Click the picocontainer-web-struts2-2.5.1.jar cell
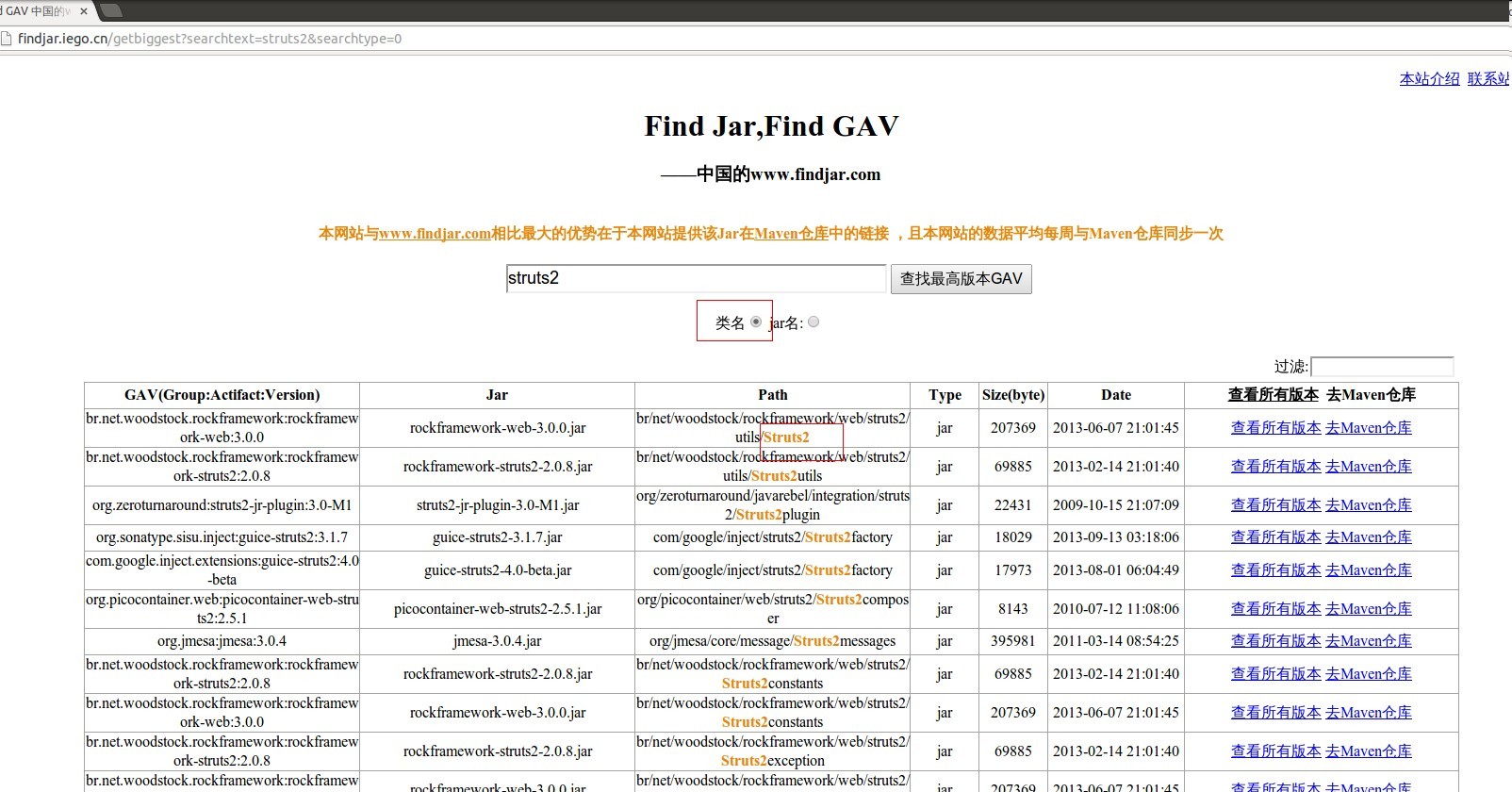The image size is (1512, 792). tap(498, 609)
